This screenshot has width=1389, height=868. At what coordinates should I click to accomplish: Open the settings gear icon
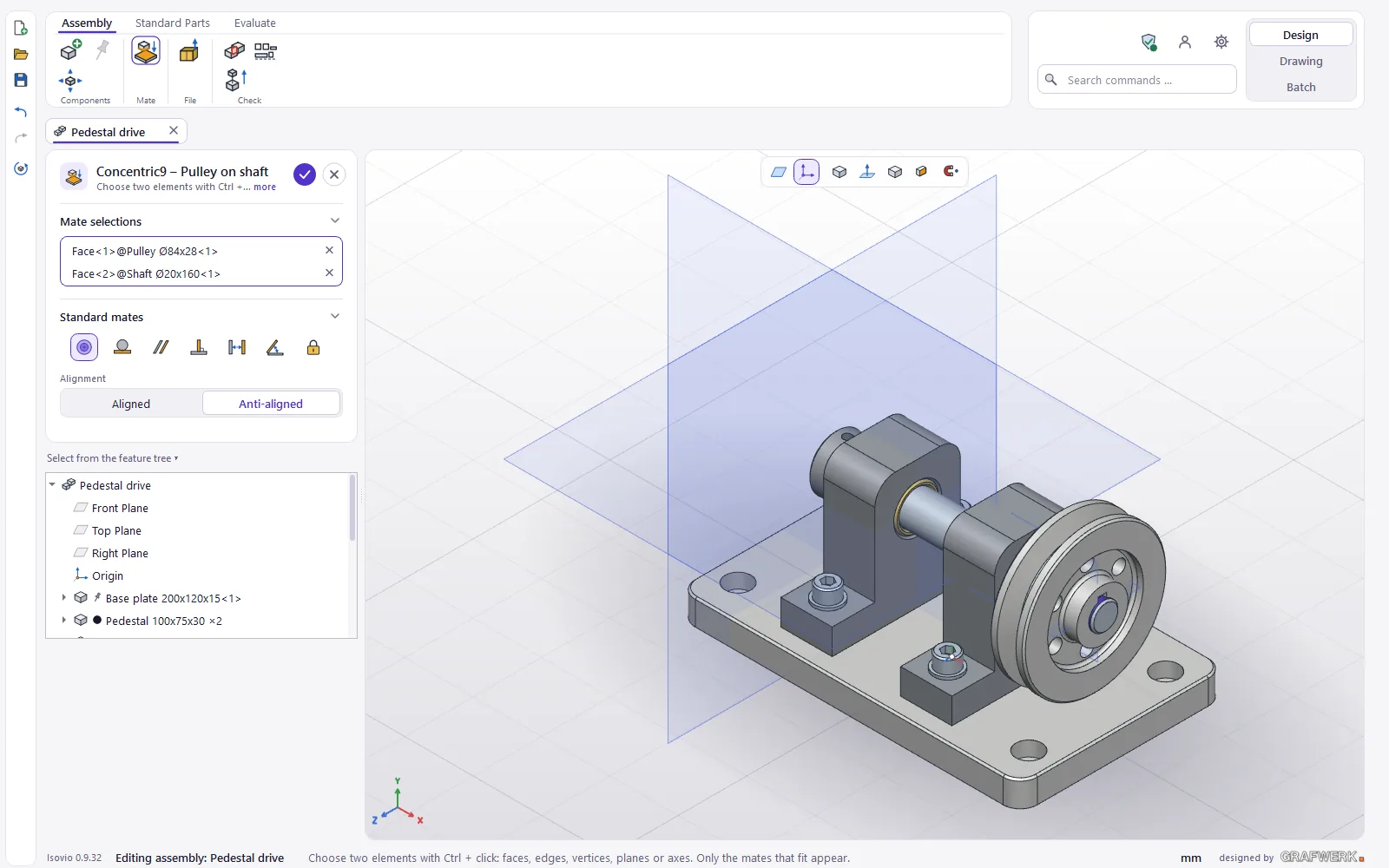pyautogui.click(x=1221, y=42)
